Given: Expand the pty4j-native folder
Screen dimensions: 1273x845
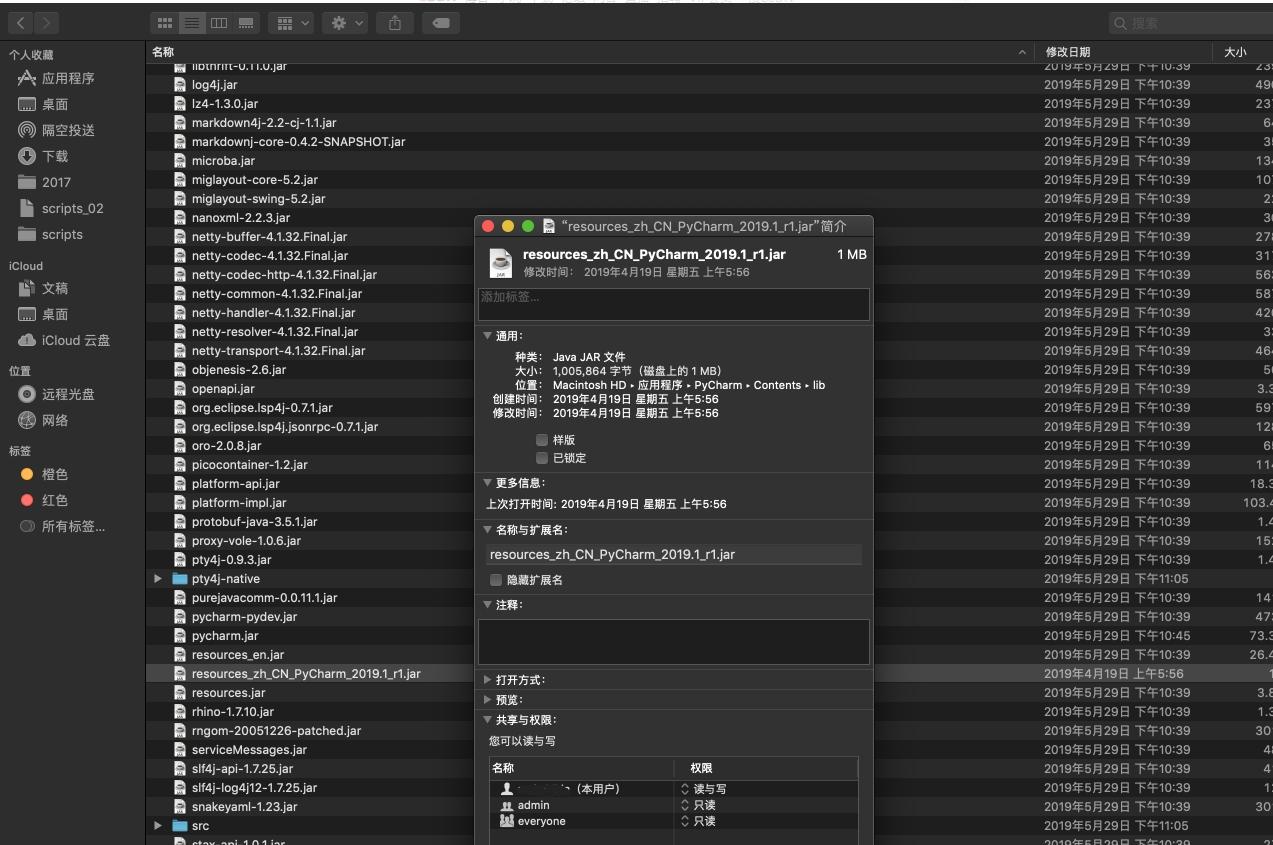Looking at the screenshot, I should [158, 579].
